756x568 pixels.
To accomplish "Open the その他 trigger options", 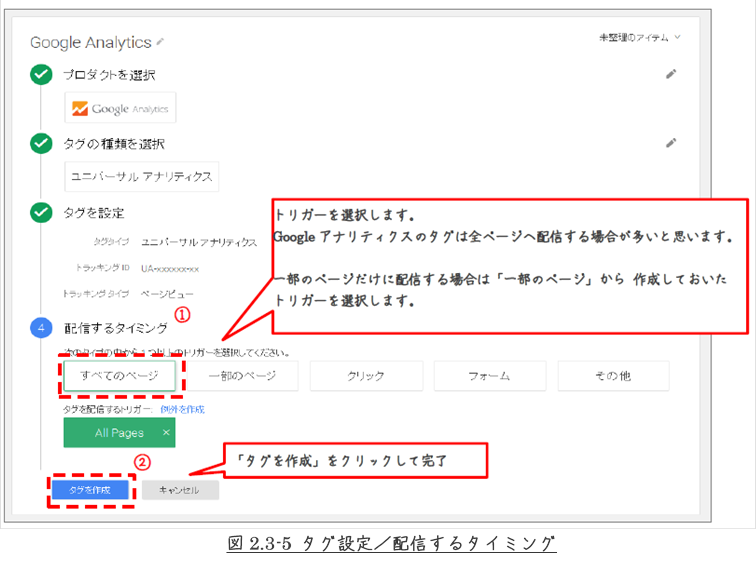I will click(x=614, y=376).
